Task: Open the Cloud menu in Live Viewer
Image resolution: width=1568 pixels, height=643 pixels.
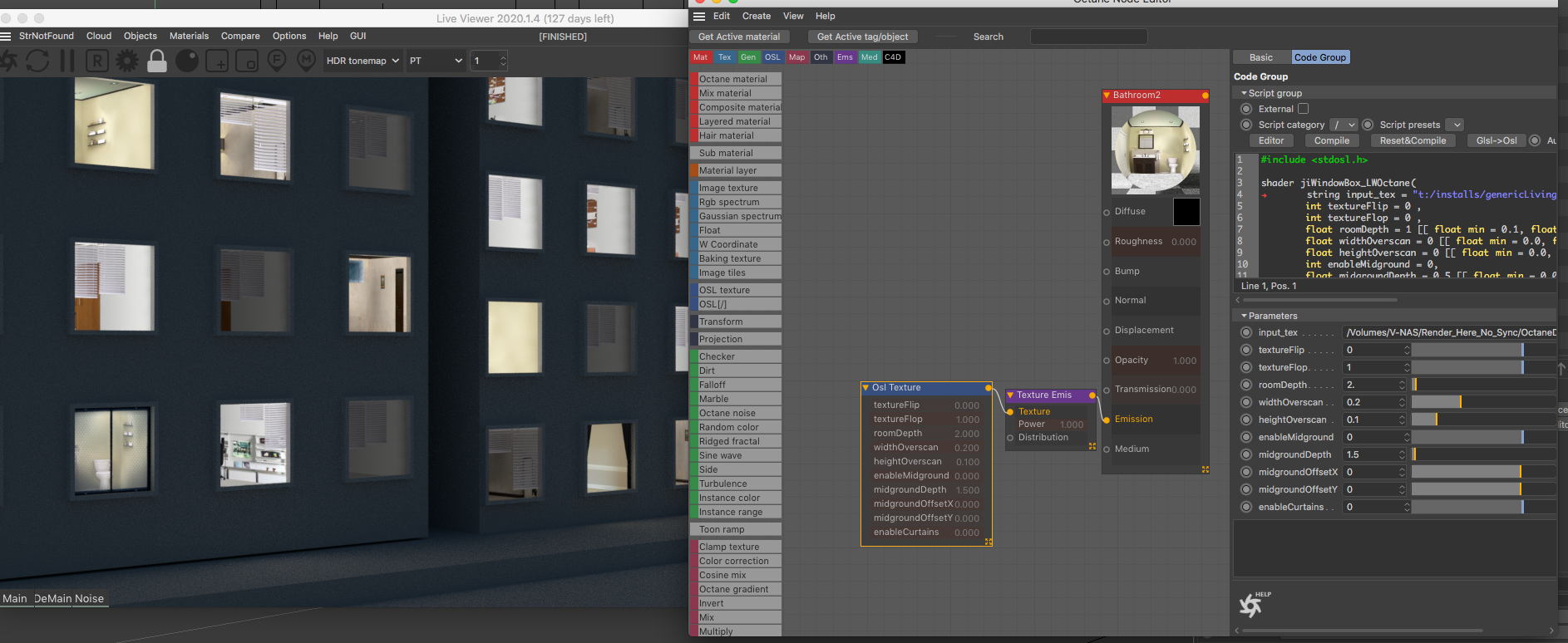Action: (x=99, y=36)
